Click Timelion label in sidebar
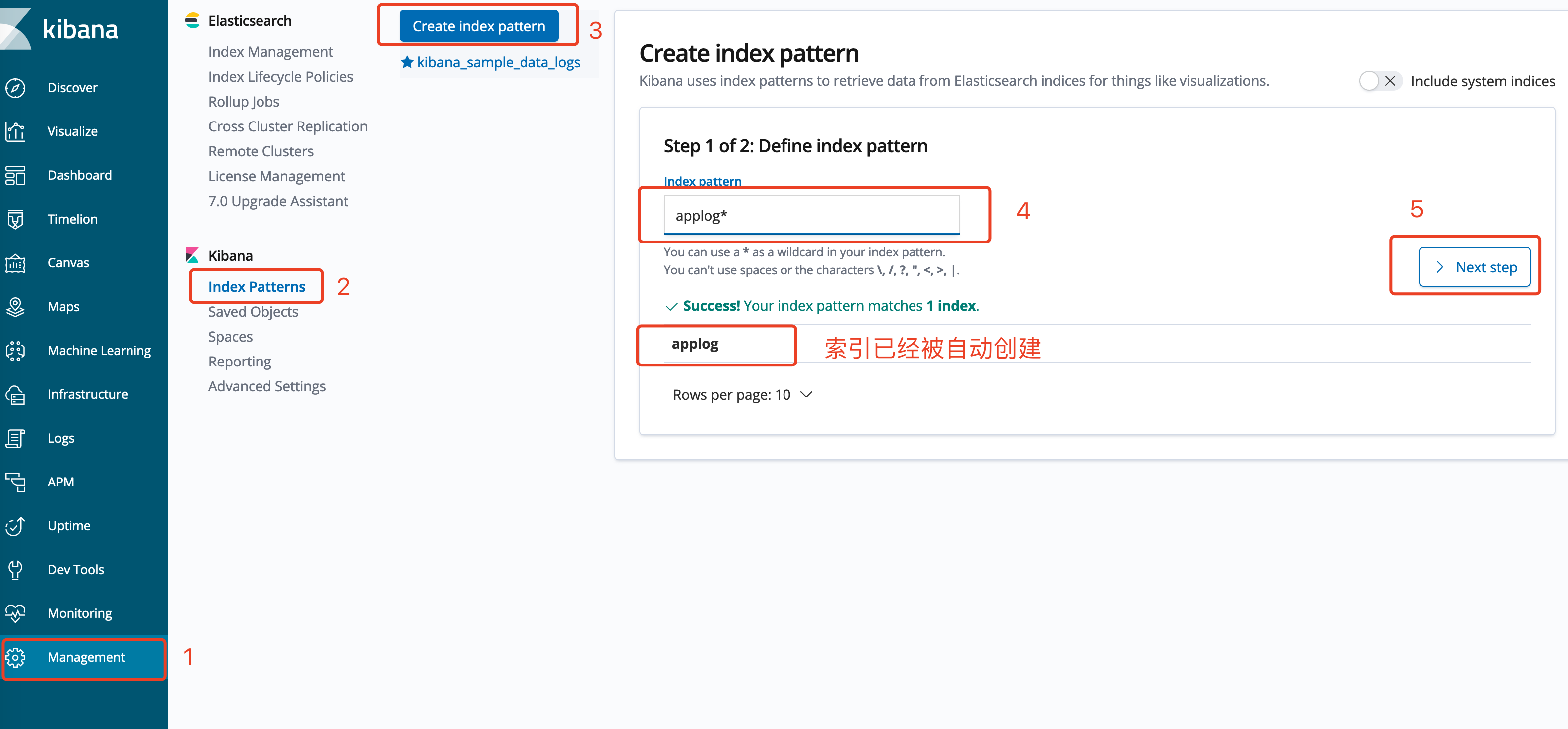 coord(72,219)
